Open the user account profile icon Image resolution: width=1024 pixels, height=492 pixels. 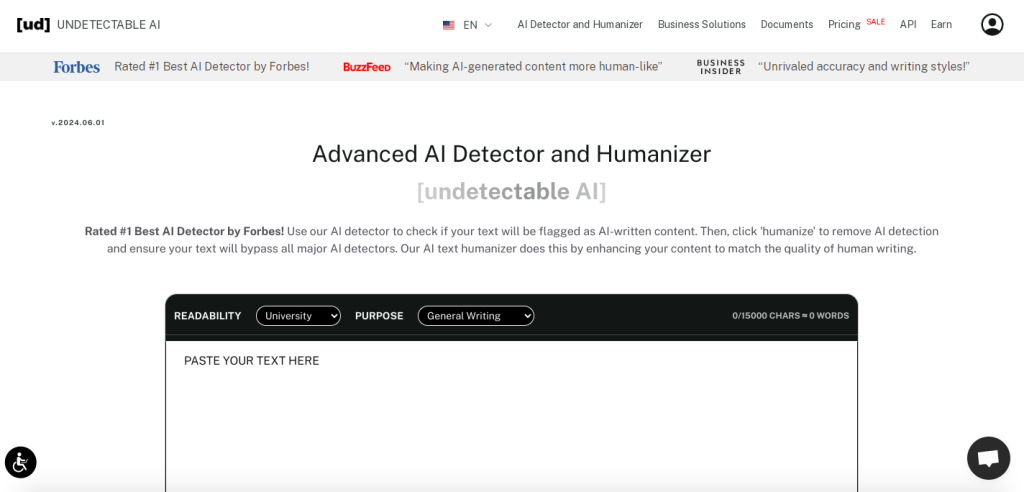(x=991, y=25)
